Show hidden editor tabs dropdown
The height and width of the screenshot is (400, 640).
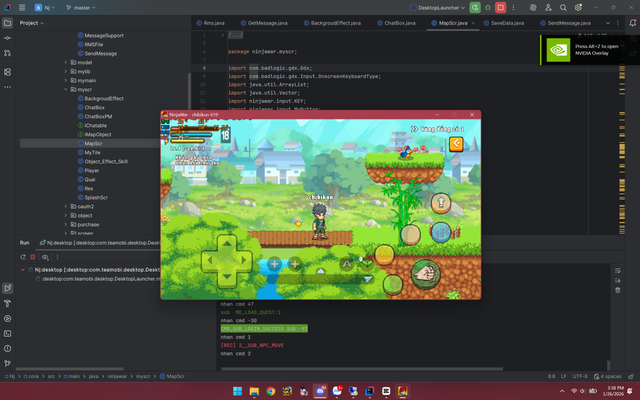click(608, 23)
